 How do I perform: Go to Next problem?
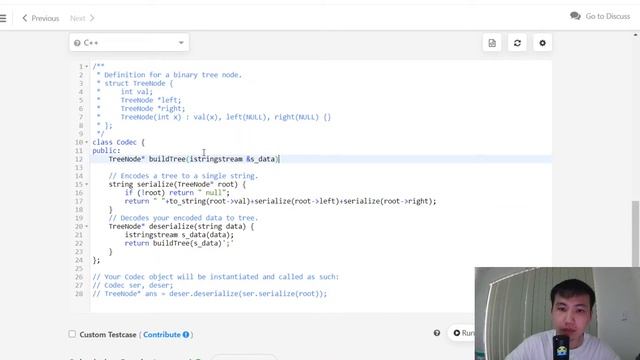[x=82, y=18]
